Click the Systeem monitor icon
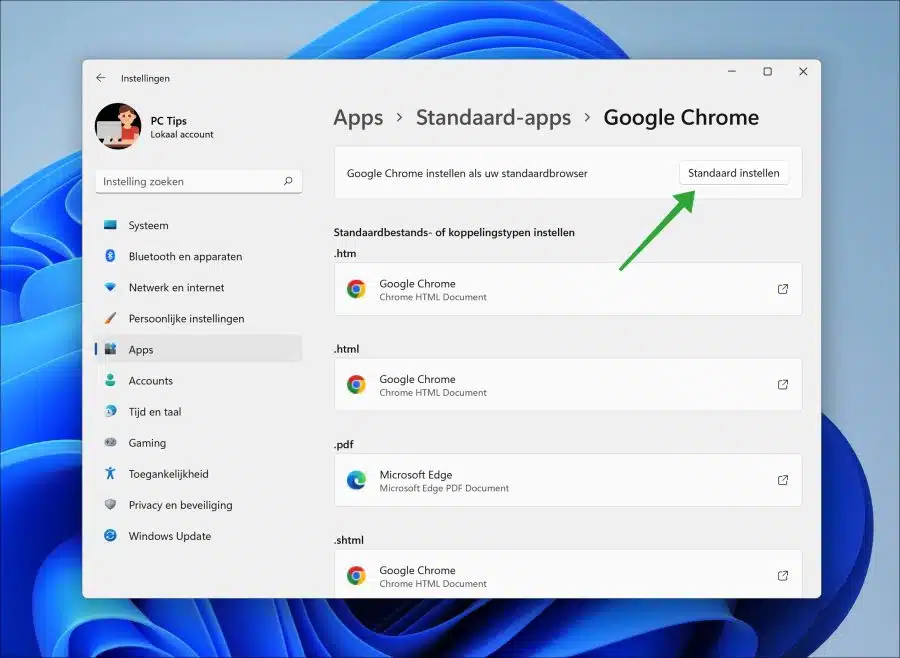900x658 pixels. (x=110, y=225)
